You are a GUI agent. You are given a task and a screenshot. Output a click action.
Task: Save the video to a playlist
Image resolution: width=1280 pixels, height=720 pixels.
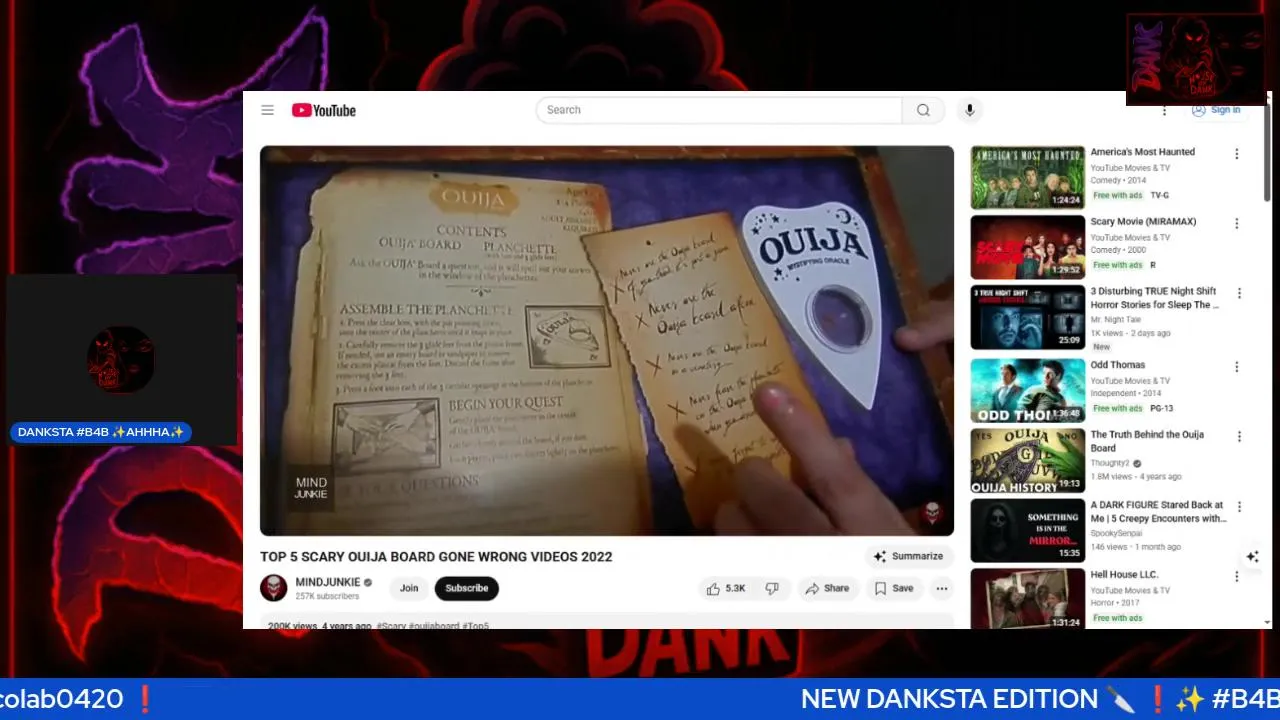coord(894,589)
